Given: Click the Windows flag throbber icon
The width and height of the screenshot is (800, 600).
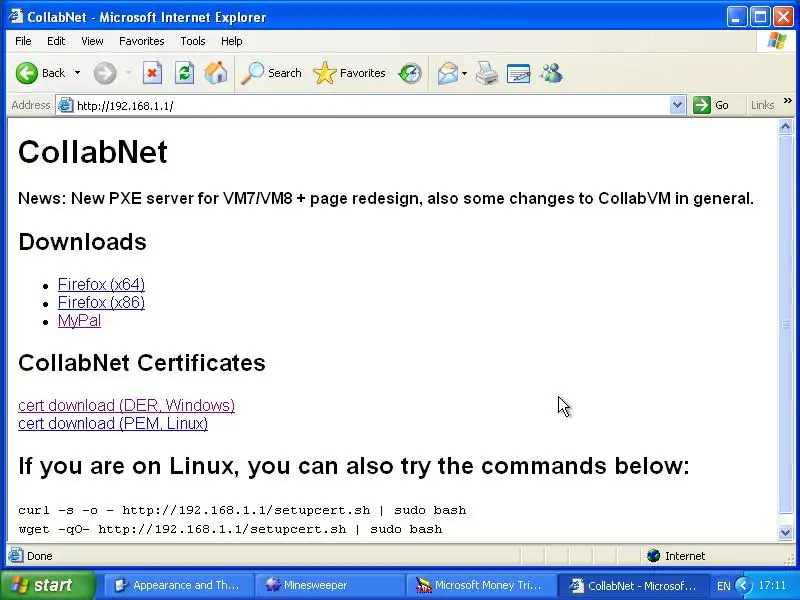Looking at the screenshot, I should pos(776,41).
